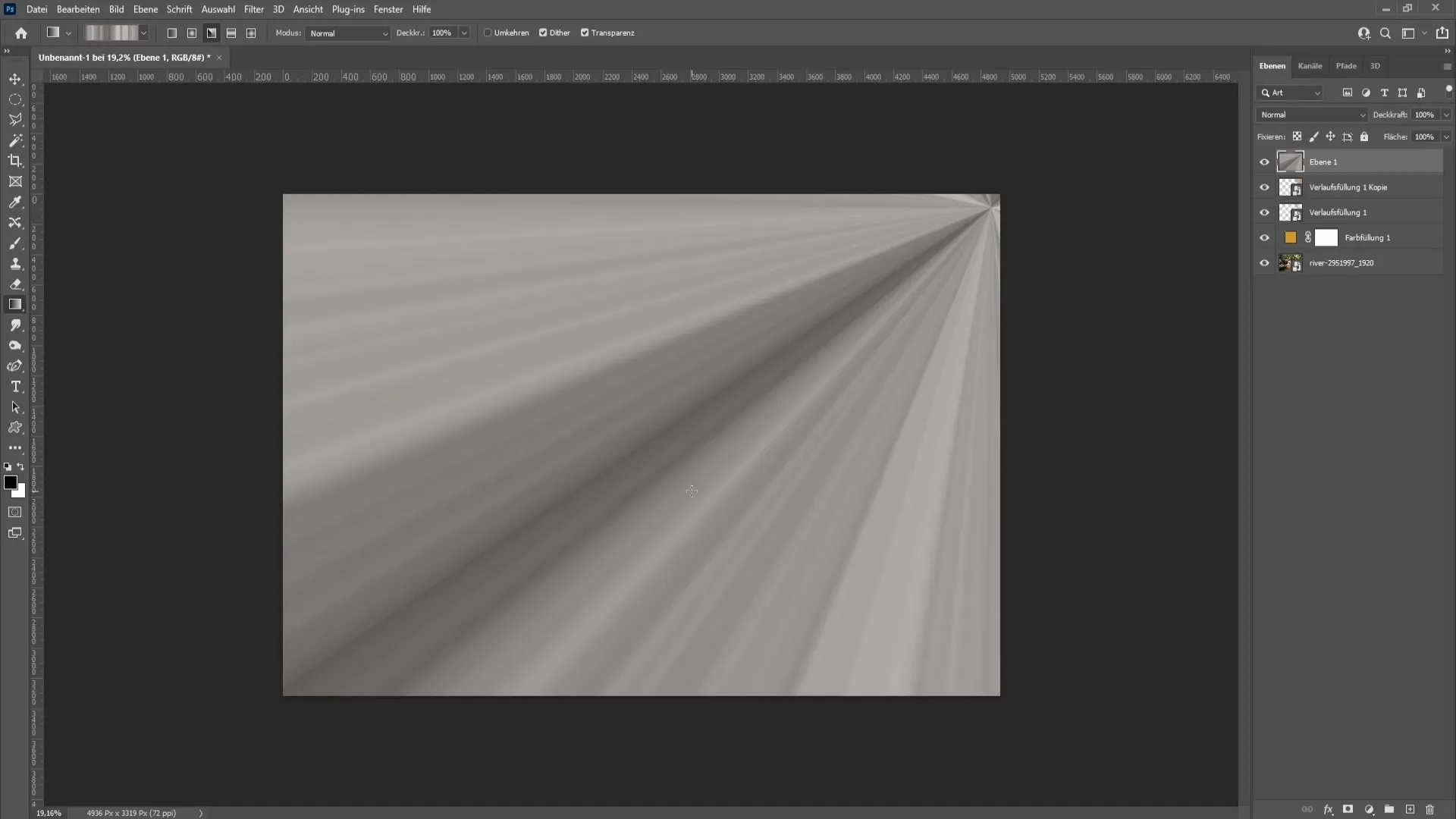Open the Filter menu

click(x=253, y=9)
